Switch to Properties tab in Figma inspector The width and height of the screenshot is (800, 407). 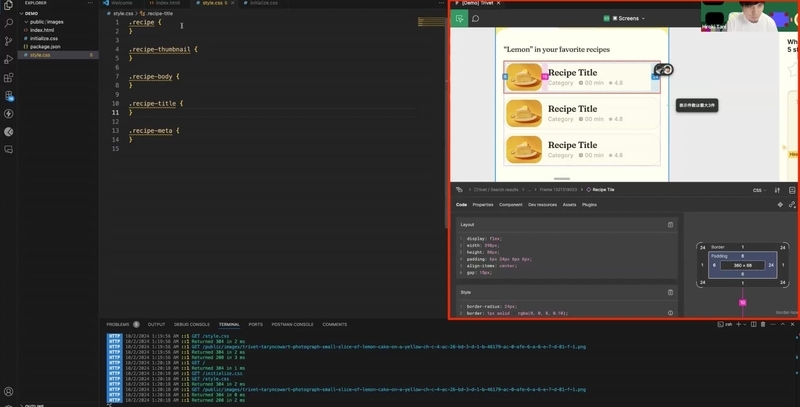click(x=483, y=205)
